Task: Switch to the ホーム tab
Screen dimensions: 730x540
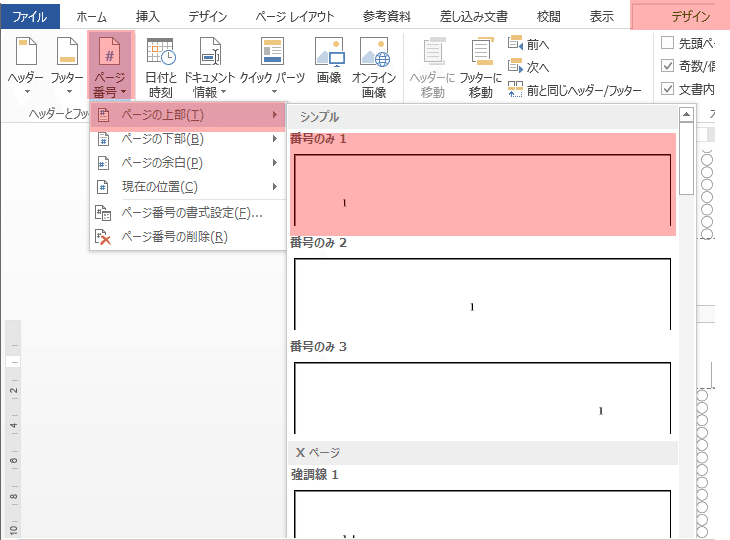Action: 92,17
